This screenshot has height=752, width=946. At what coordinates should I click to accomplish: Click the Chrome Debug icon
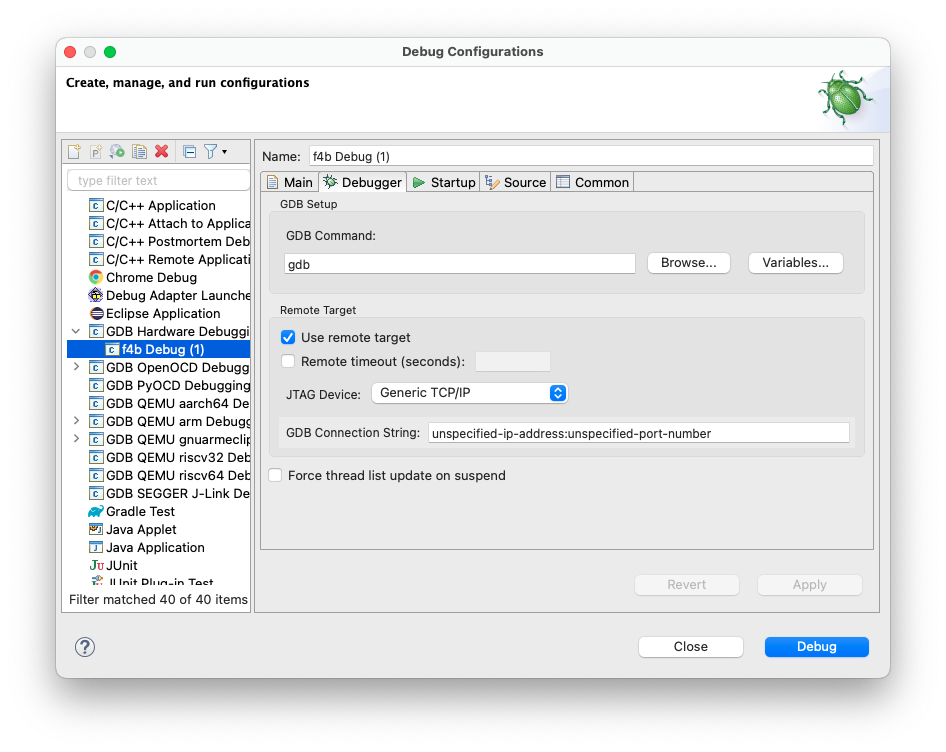(95, 278)
